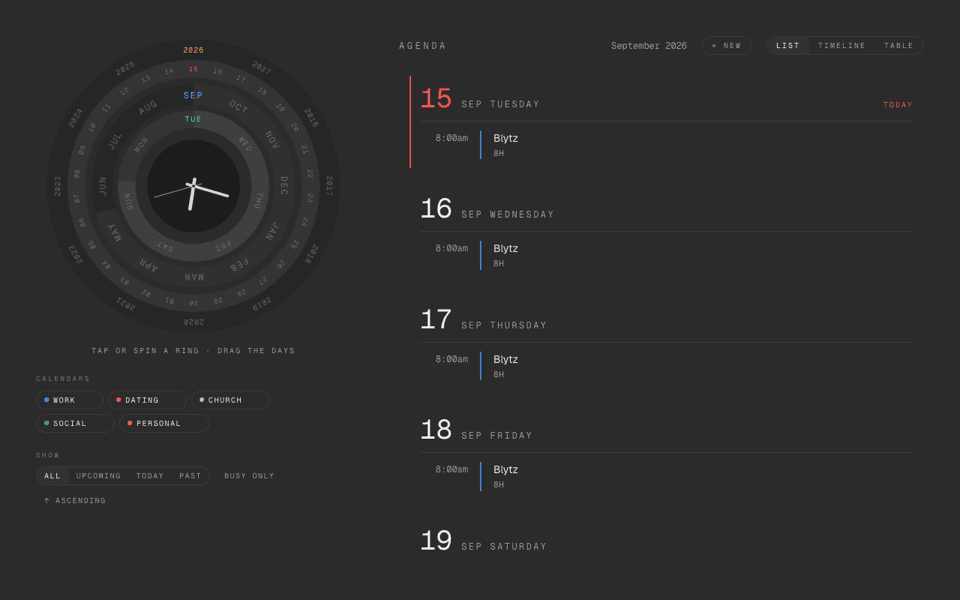Viewport: 960px width, 600px height.
Task: Switch to Timeline view
Action: (841, 45)
